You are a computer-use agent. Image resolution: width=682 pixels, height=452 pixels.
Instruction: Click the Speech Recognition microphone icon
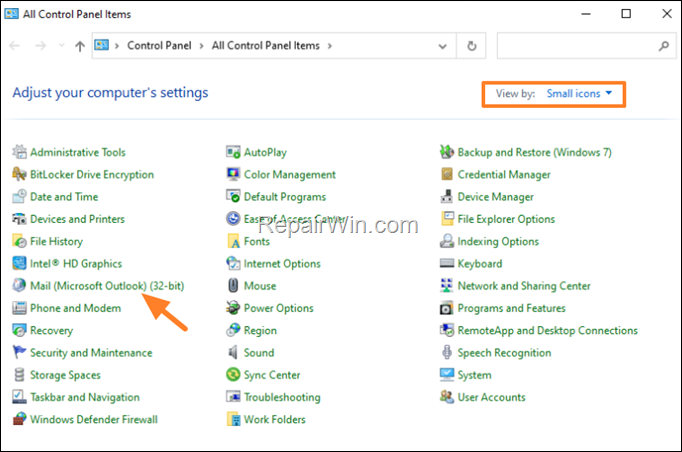pos(447,352)
